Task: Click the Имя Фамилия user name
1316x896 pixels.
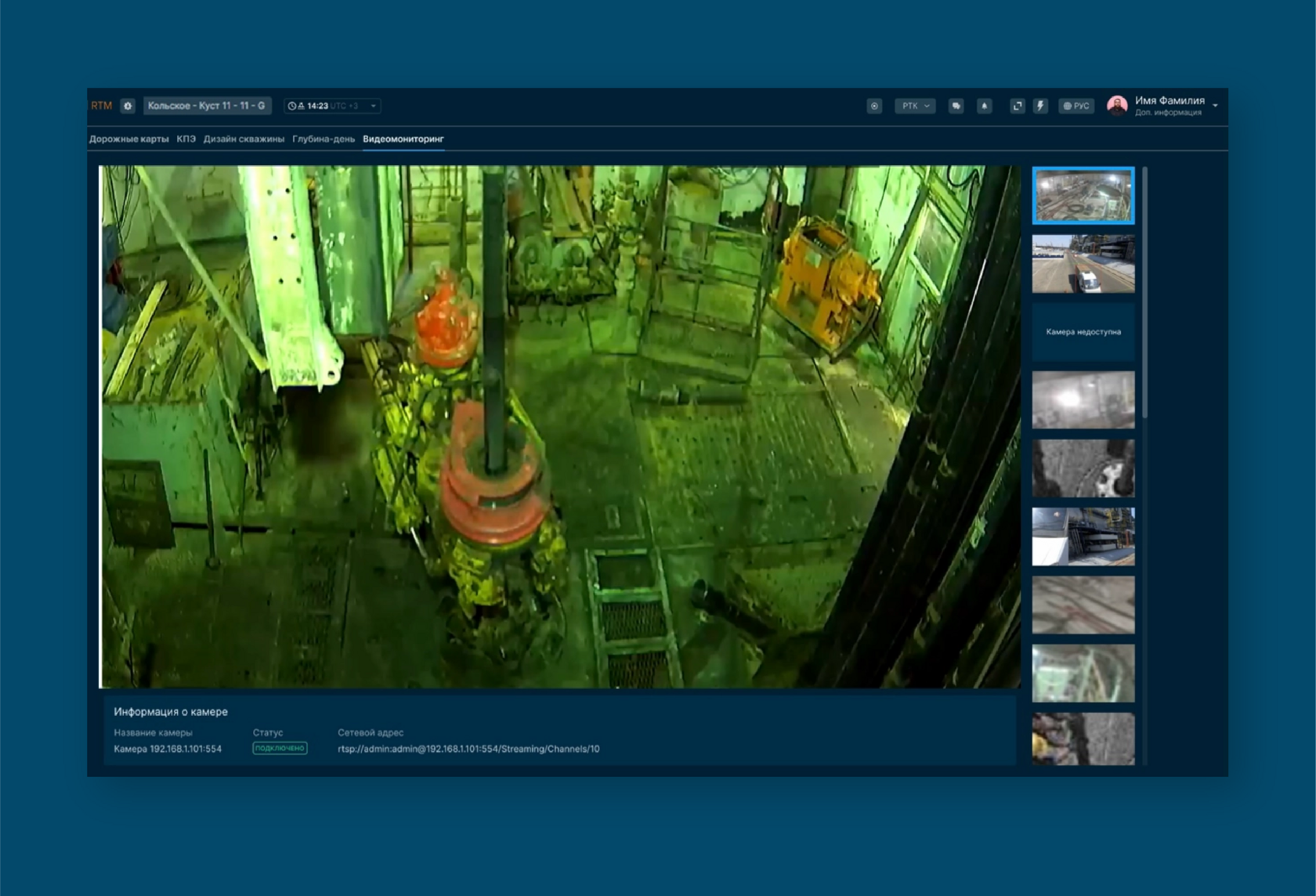Action: (x=1170, y=100)
